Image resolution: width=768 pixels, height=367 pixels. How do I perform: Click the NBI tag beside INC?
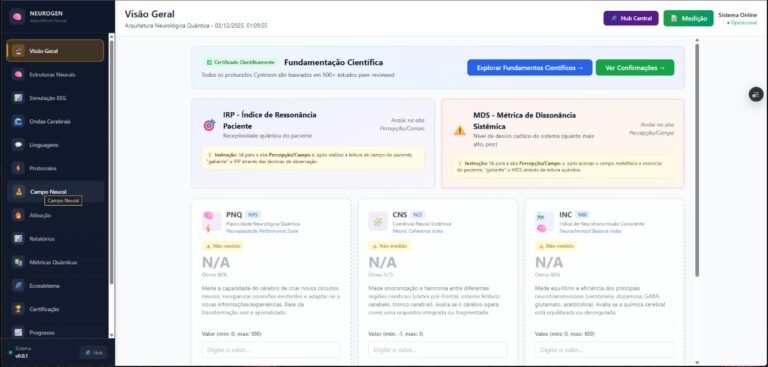coord(582,215)
